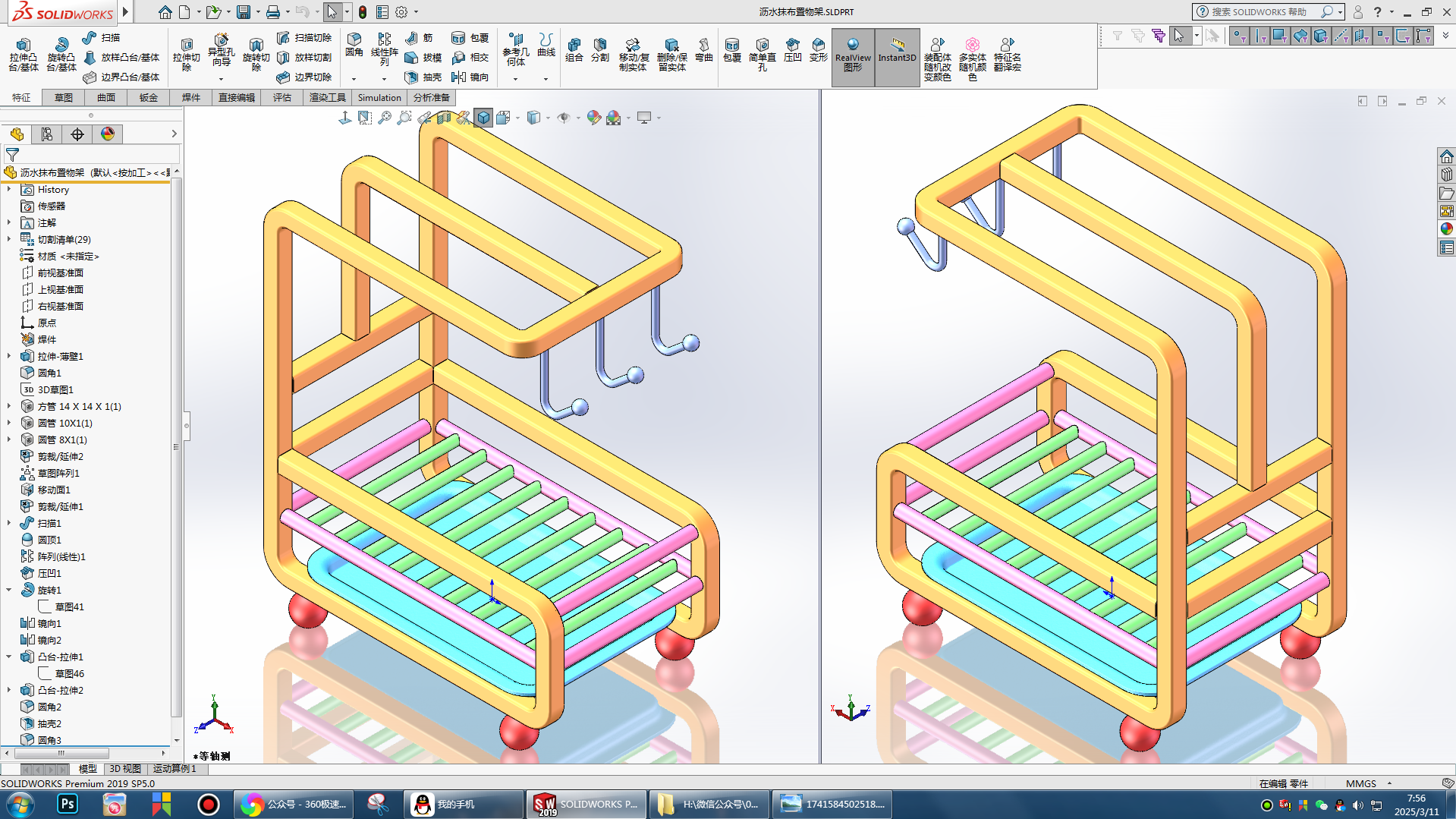Toggle the filter vertices selection button
The width and height of the screenshot is (1456, 819).
coord(1239,36)
